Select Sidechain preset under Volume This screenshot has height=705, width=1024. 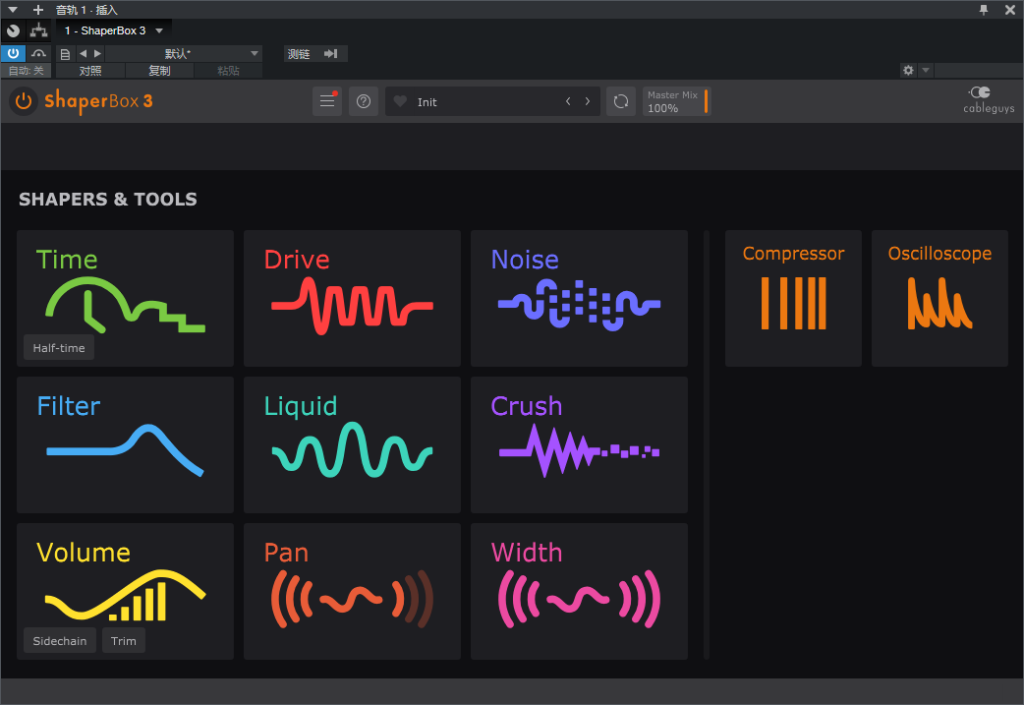click(60, 641)
